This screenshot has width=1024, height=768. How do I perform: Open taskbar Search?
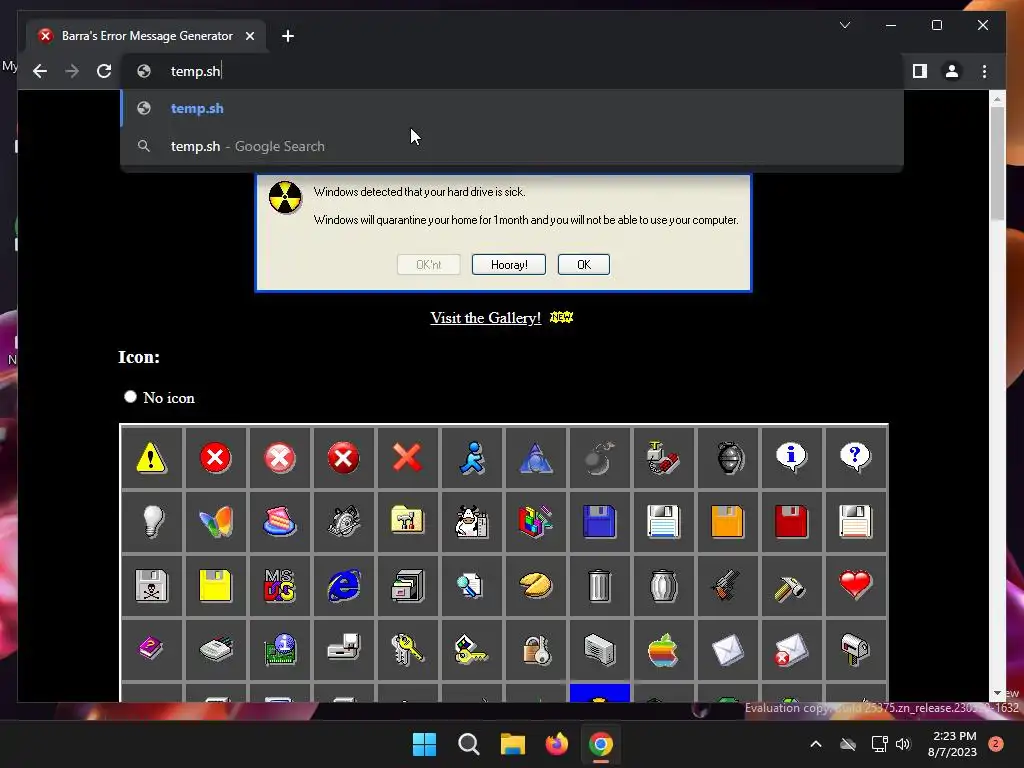[468, 744]
